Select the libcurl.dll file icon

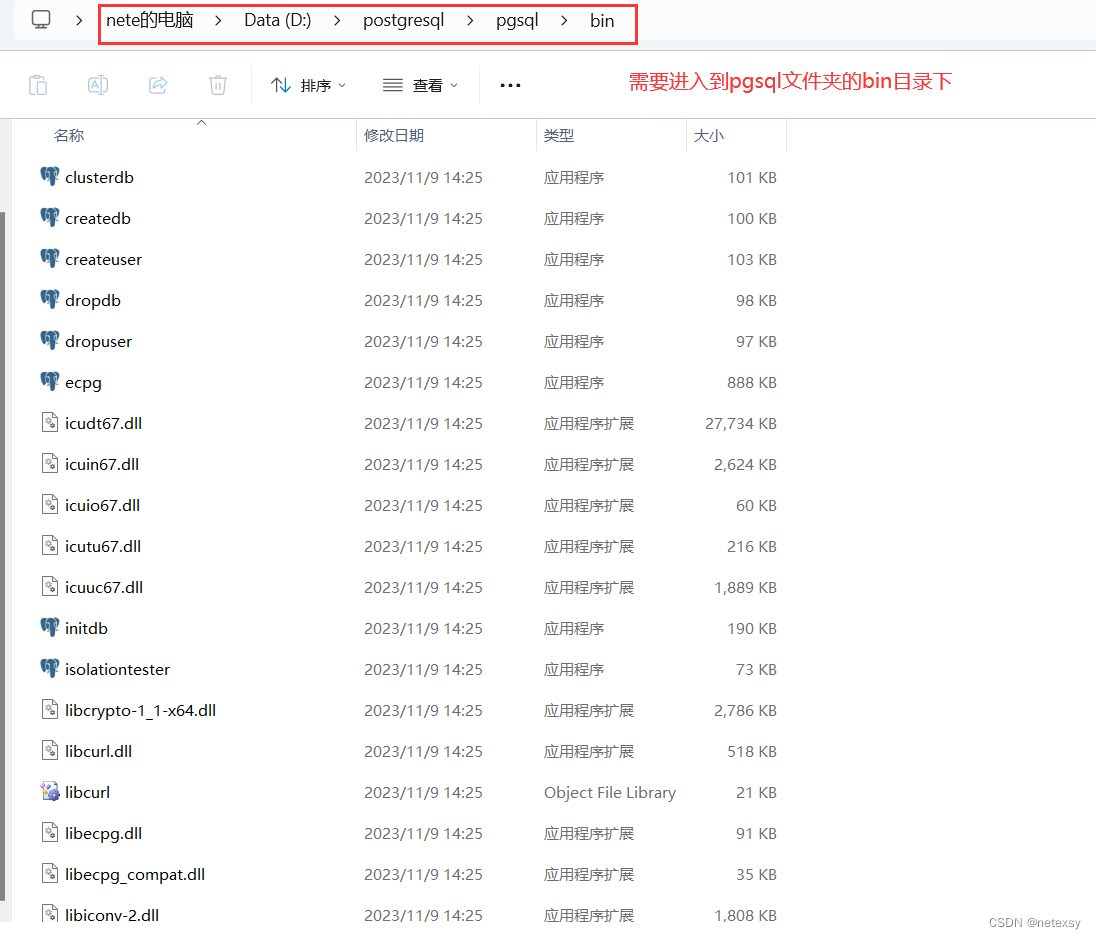coord(50,750)
